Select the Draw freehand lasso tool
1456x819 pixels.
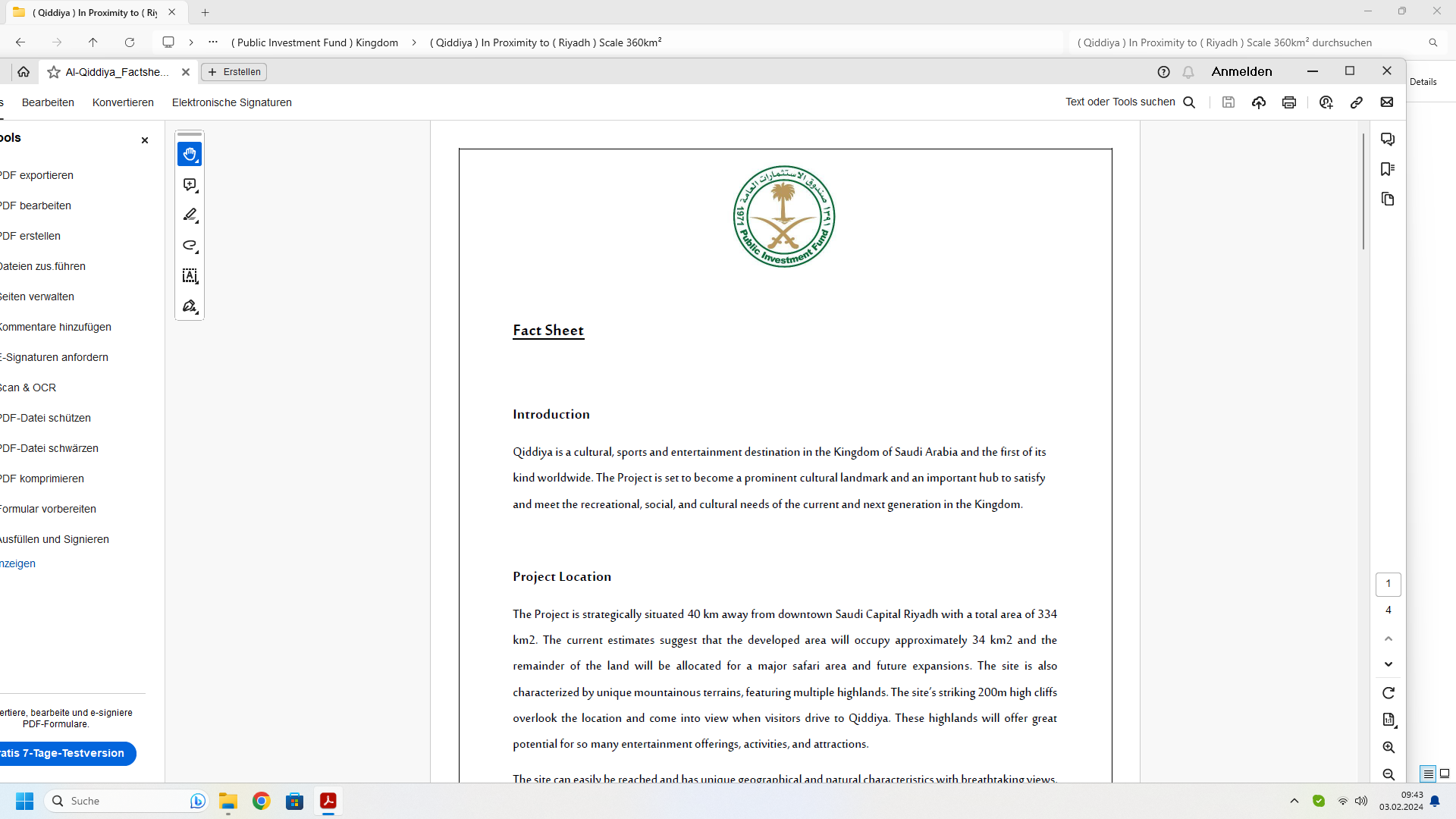click(190, 246)
